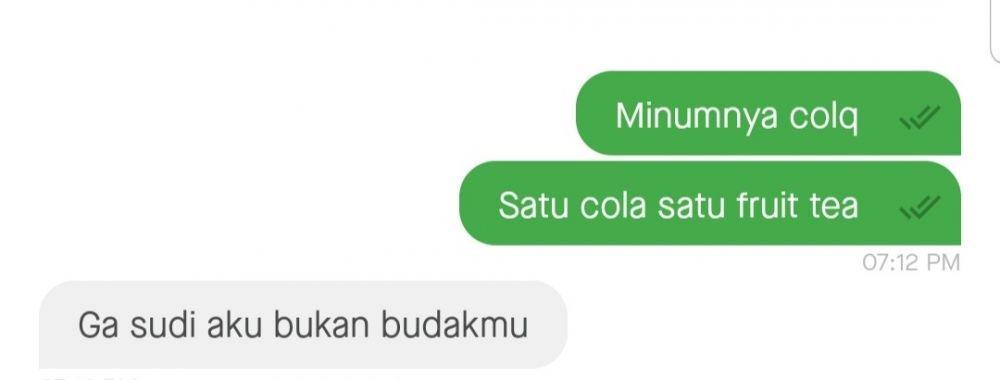Click the word 'budakmu' in received message

(x=455, y=325)
